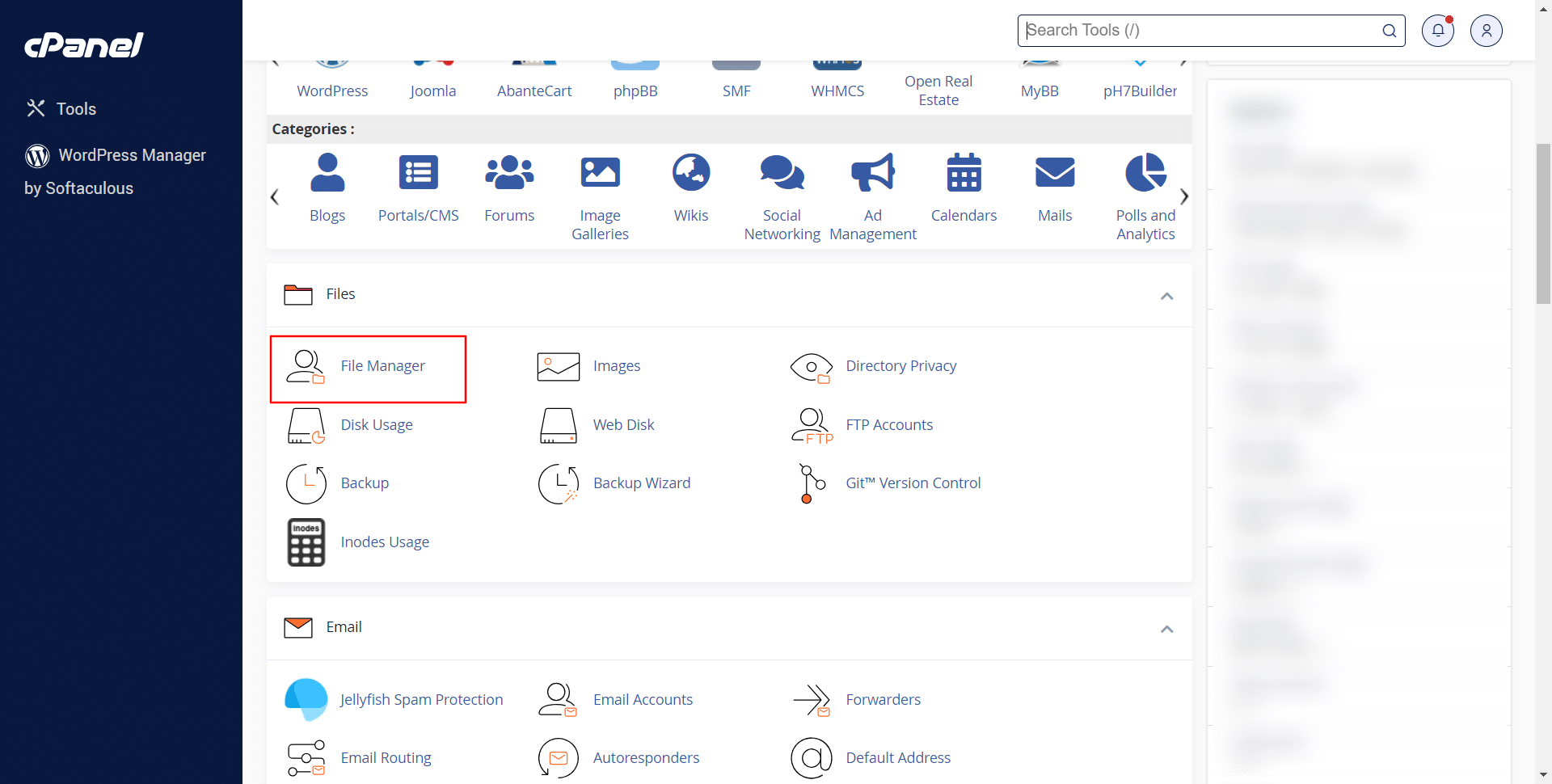The height and width of the screenshot is (784, 1552).
Task: Click the Inodes Usage calculator icon
Action: tap(306, 542)
